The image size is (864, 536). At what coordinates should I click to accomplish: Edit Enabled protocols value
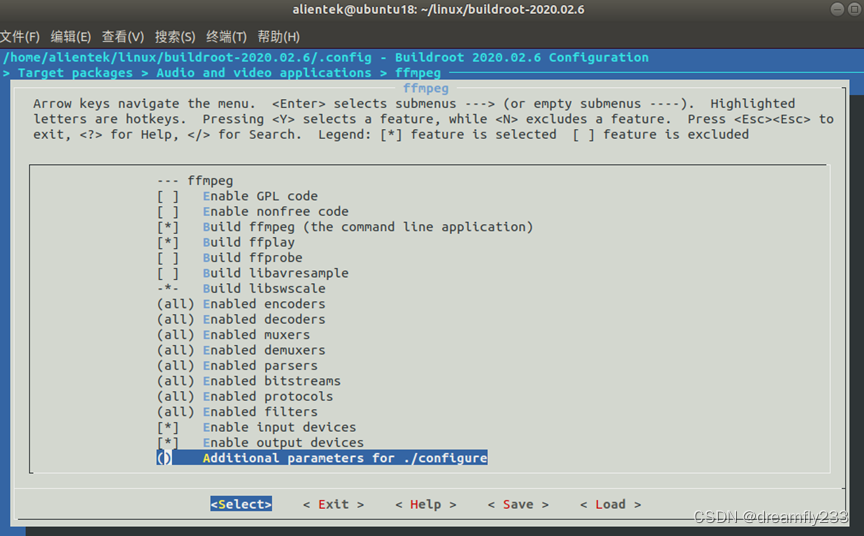pyautogui.click(x=245, y=397)
